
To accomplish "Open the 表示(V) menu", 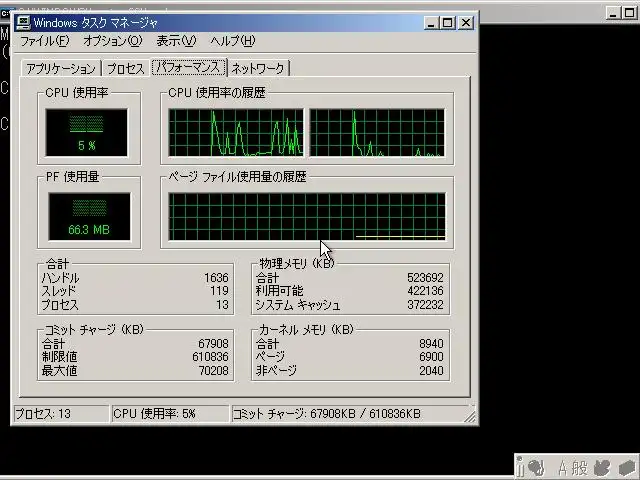I will tap(176, 41).
